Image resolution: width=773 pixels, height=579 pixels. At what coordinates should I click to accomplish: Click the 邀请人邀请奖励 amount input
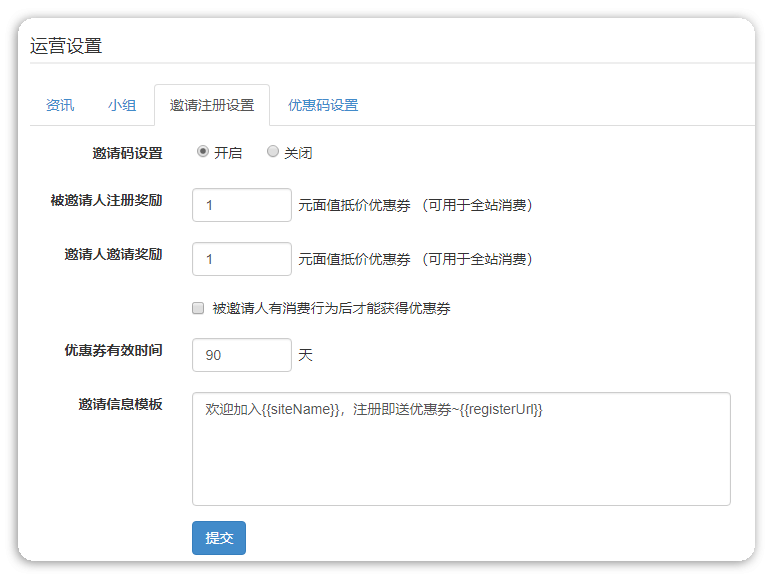(x=241, y=259)
